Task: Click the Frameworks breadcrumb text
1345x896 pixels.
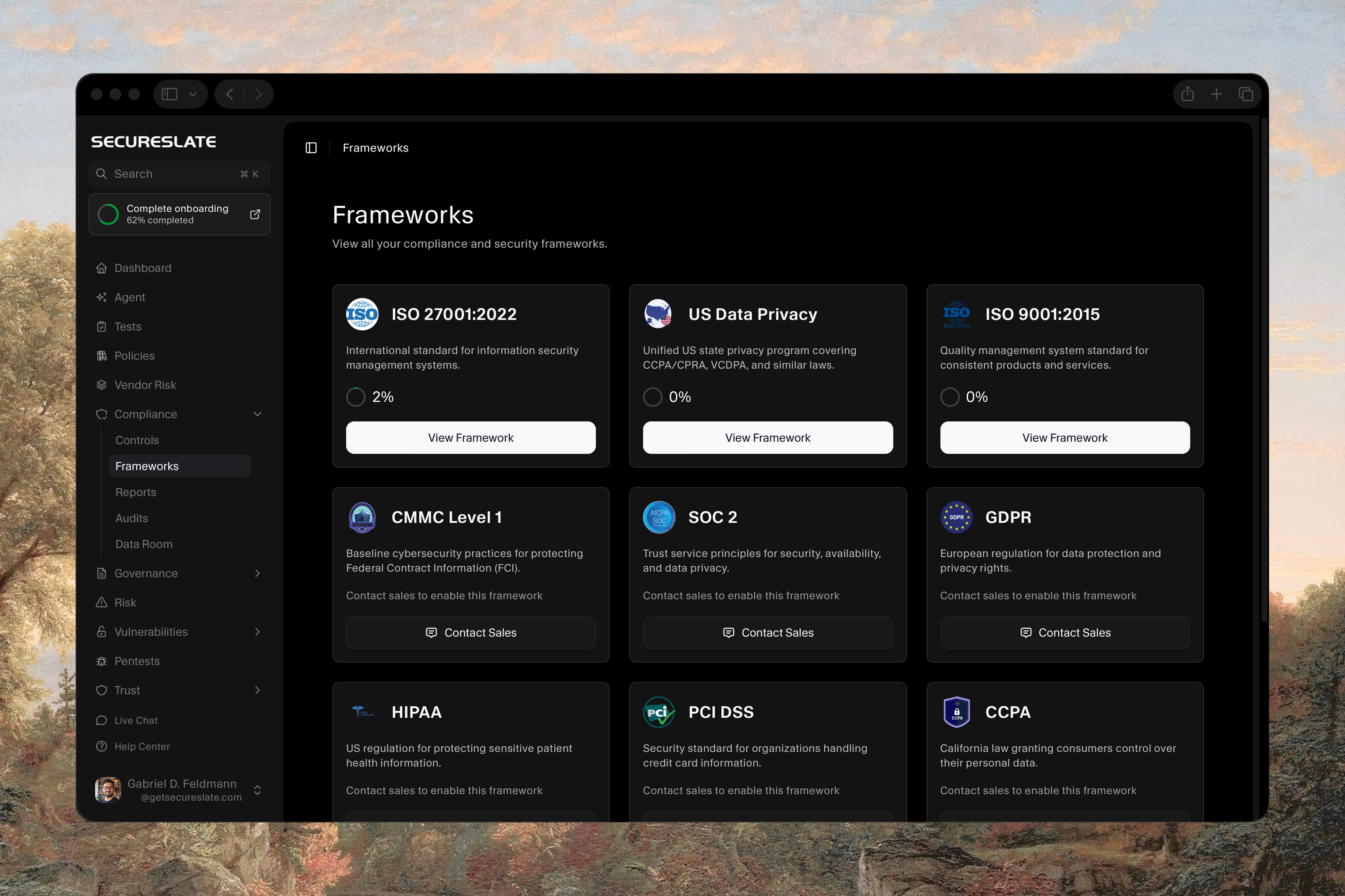Action: point(375,148)
